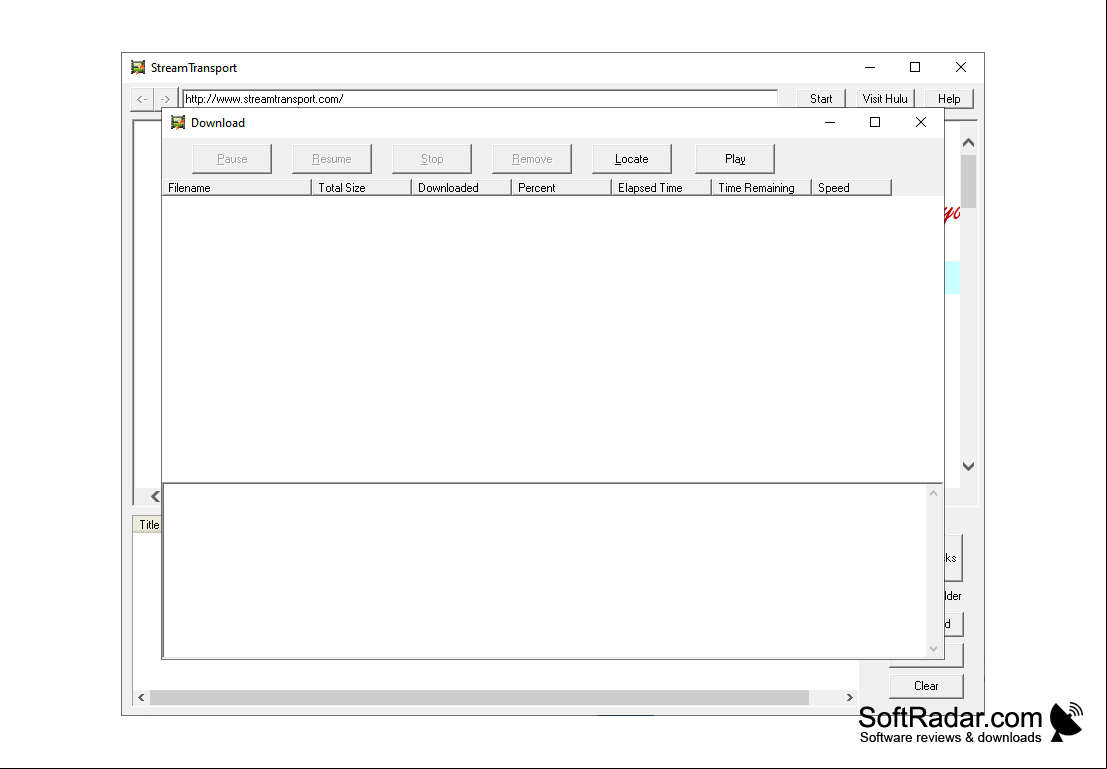Click the browser pane horizontal scroll left arrow
This screenshot has height=769, width=1107.
(x=155, y=496)
